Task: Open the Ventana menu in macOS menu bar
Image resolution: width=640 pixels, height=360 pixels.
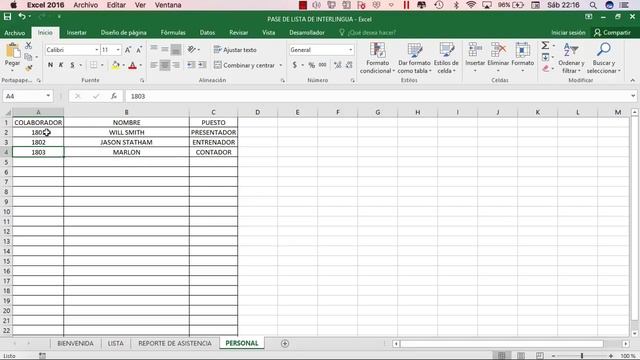Action: tap(168, 5)
